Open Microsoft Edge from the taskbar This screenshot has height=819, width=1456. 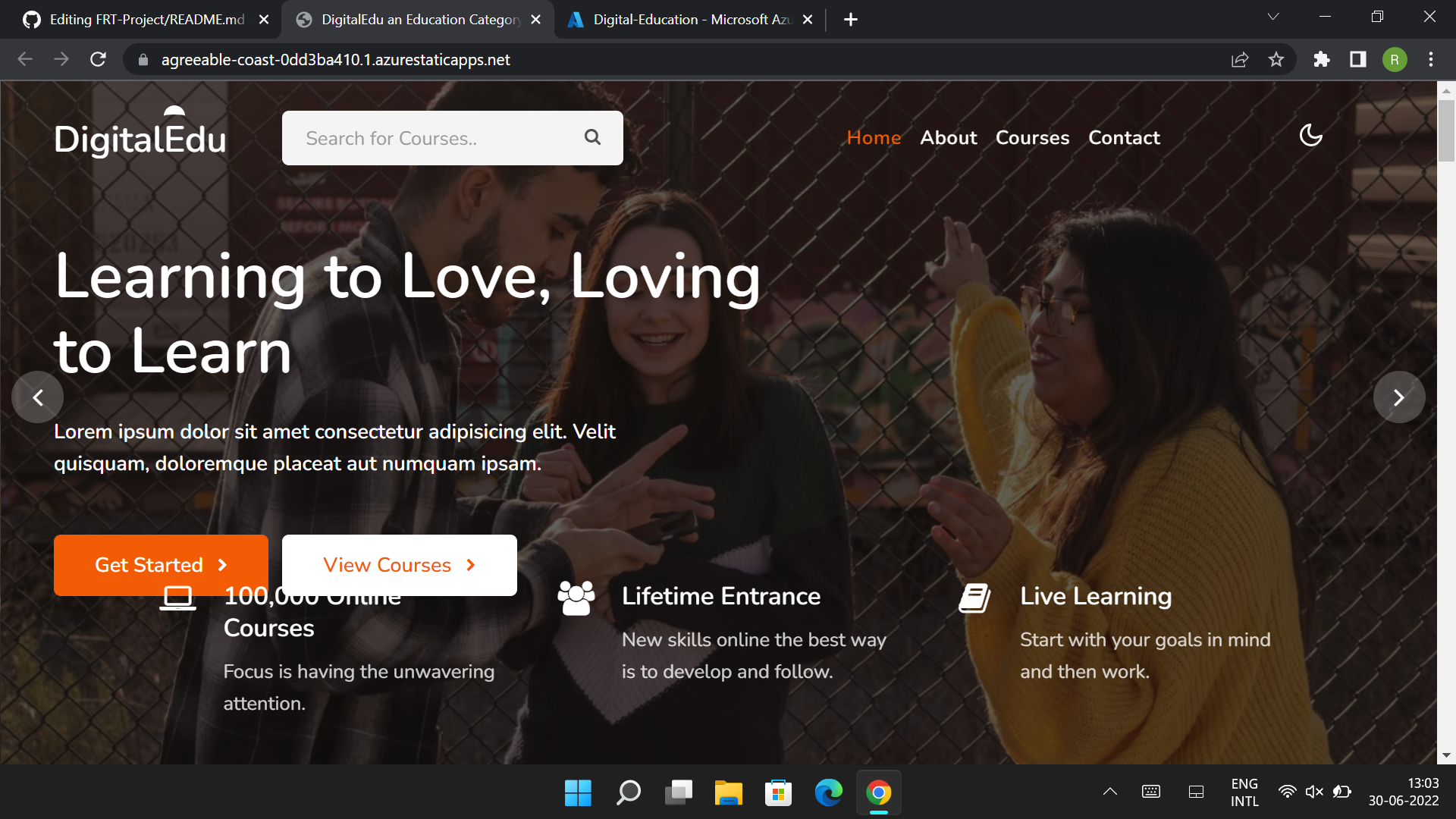point(828,792)
